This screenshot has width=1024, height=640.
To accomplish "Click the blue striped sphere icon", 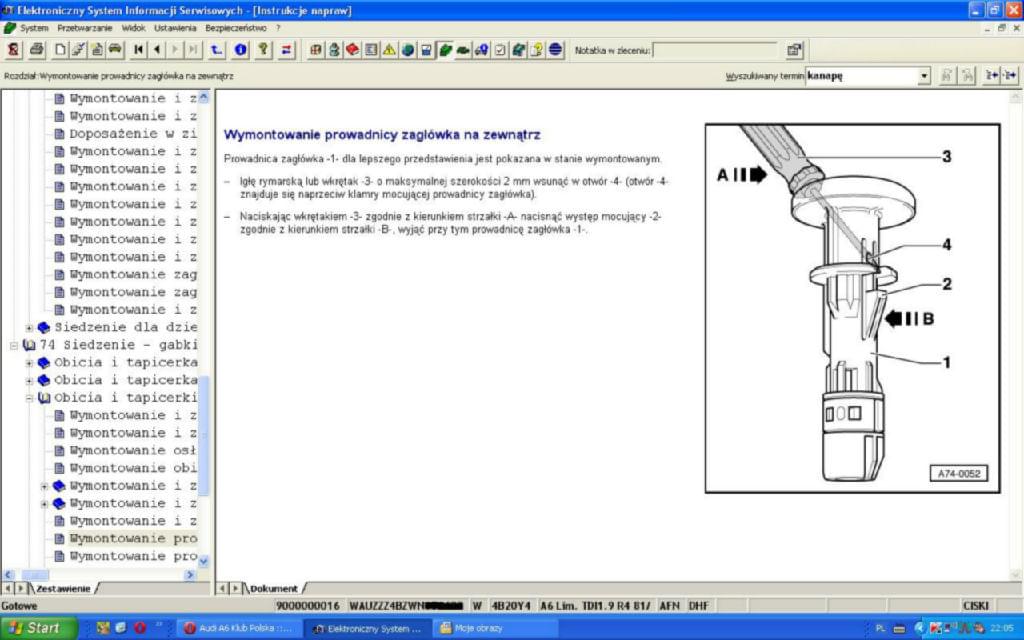I will coord(556,50).
